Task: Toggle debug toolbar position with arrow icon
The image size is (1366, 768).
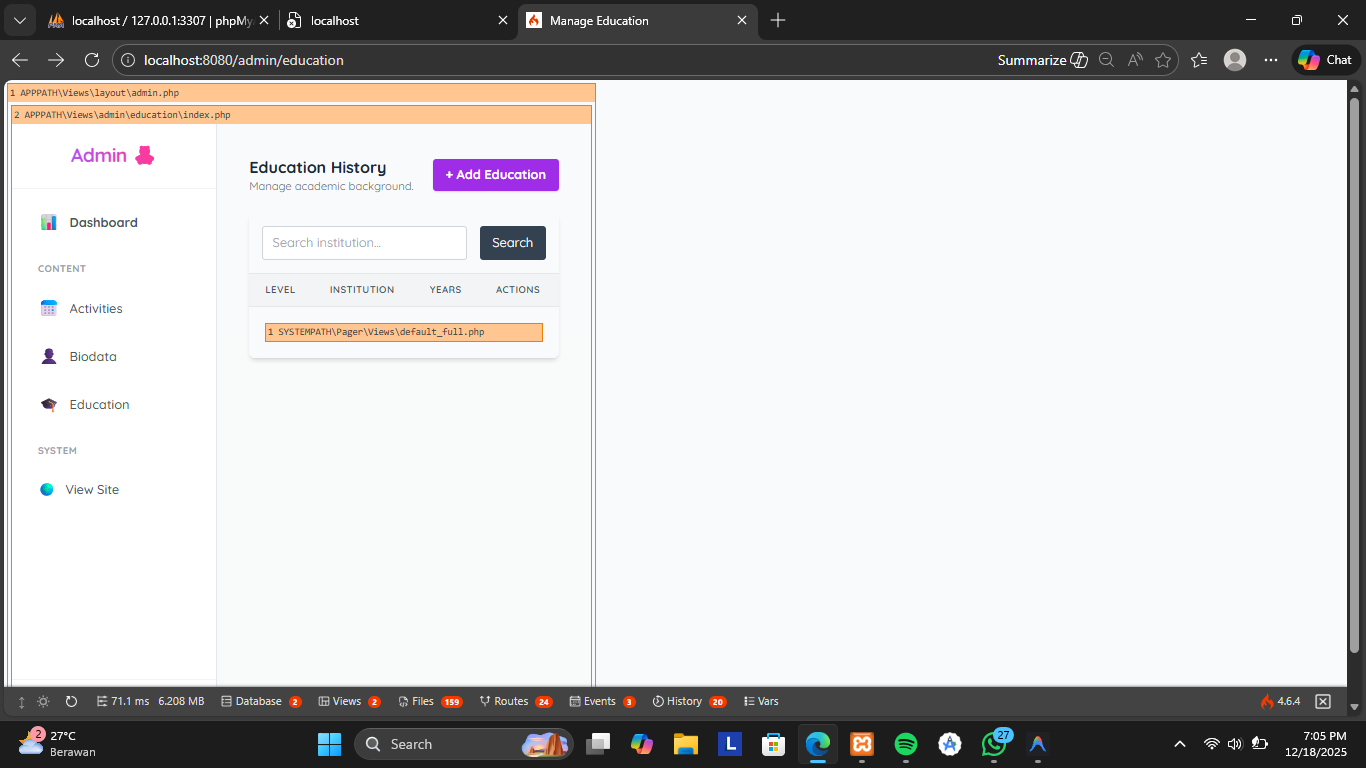Action: tap(21, 702)
